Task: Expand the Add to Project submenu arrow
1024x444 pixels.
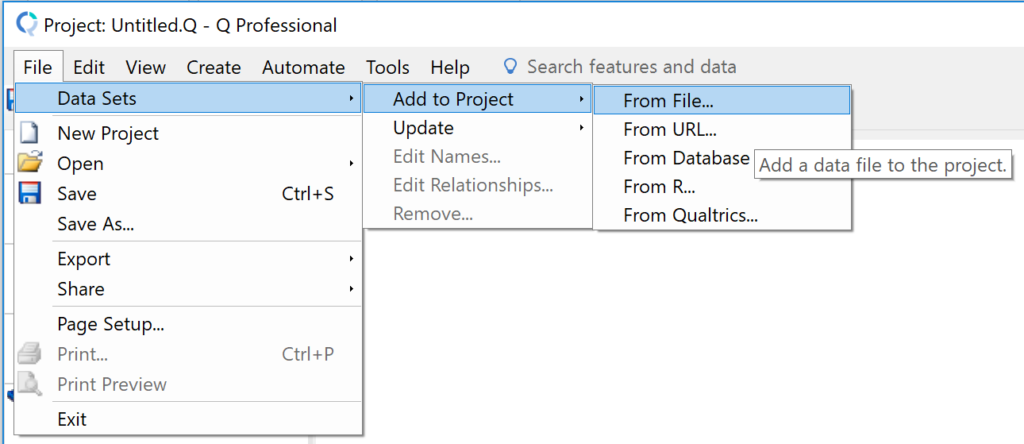Action: [581, 99]
